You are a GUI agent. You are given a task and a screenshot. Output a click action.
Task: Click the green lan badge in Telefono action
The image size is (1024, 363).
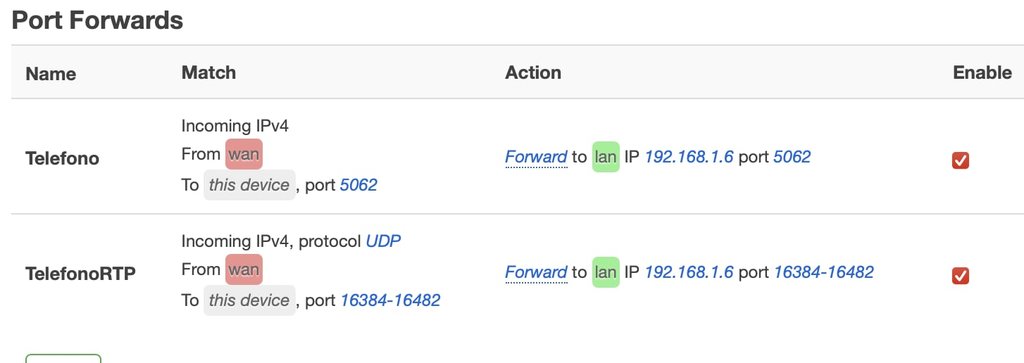(605, 157)
